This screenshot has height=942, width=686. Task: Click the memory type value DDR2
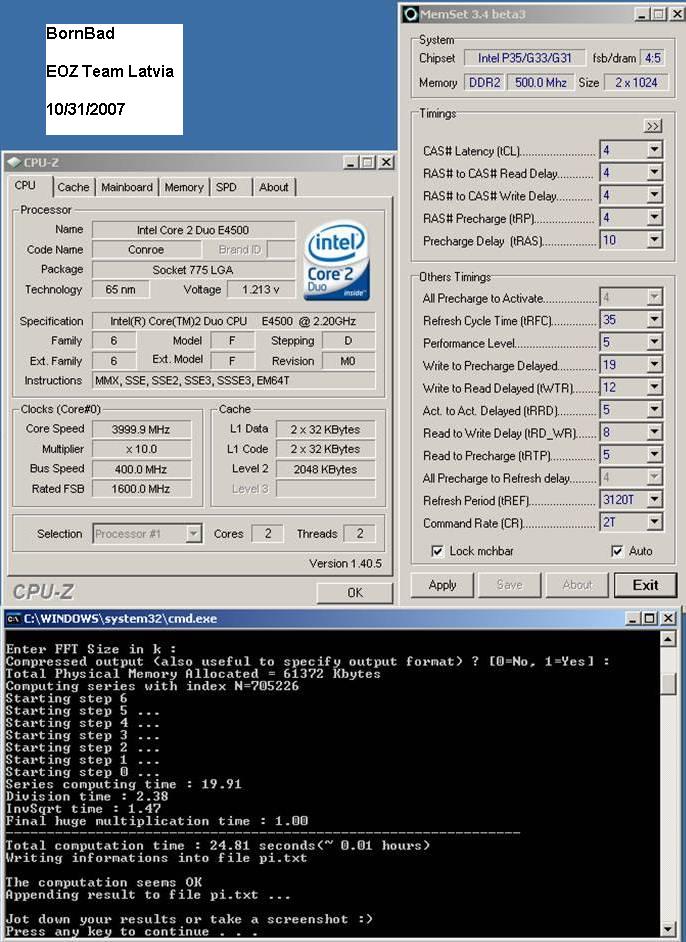point(484,82)
